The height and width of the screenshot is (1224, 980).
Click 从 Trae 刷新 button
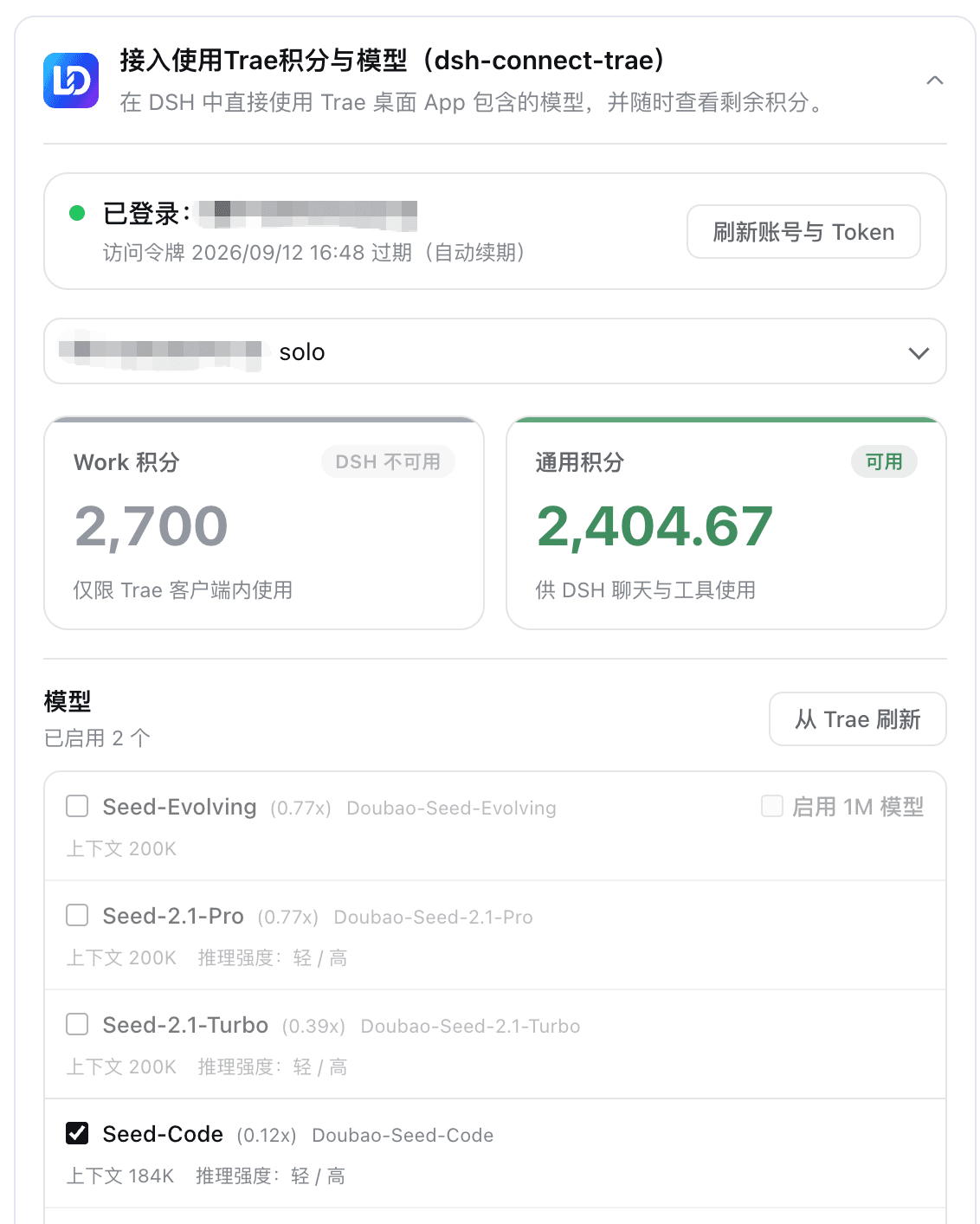858,718
